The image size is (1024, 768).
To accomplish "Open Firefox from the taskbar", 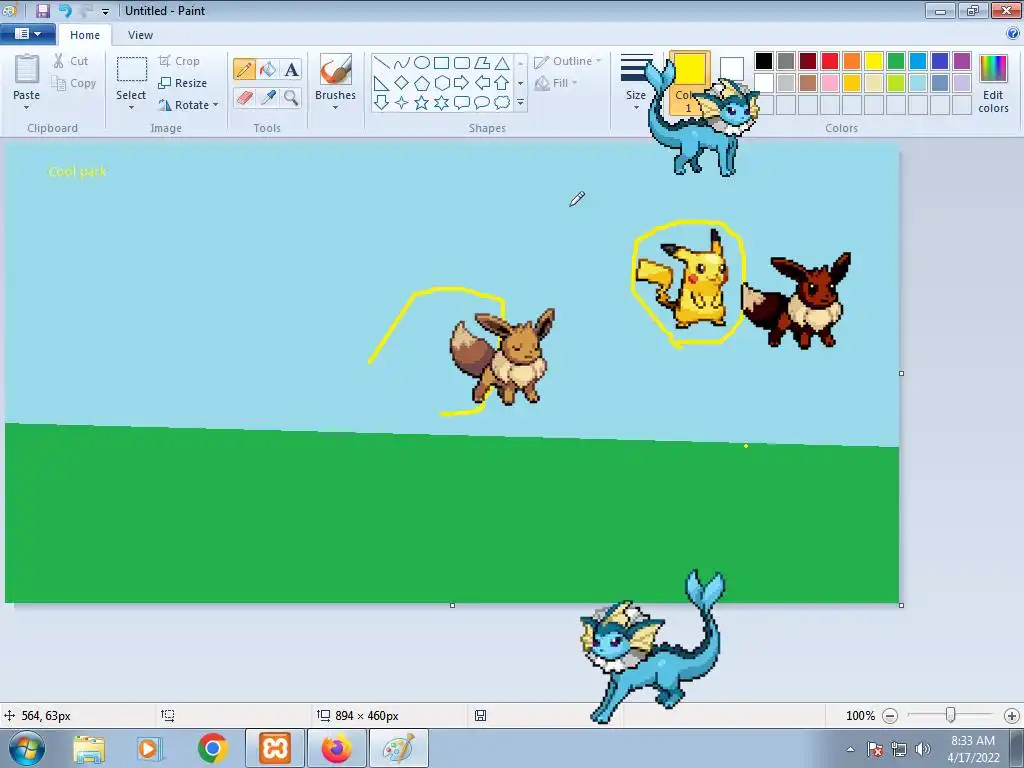I will [336, 748].
